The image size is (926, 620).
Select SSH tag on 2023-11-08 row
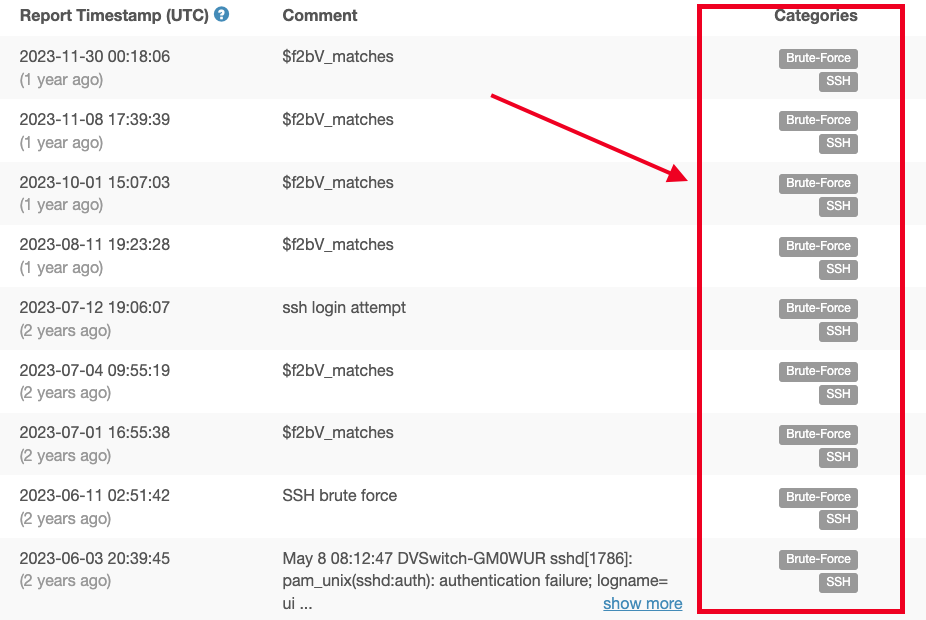[838, 143]
